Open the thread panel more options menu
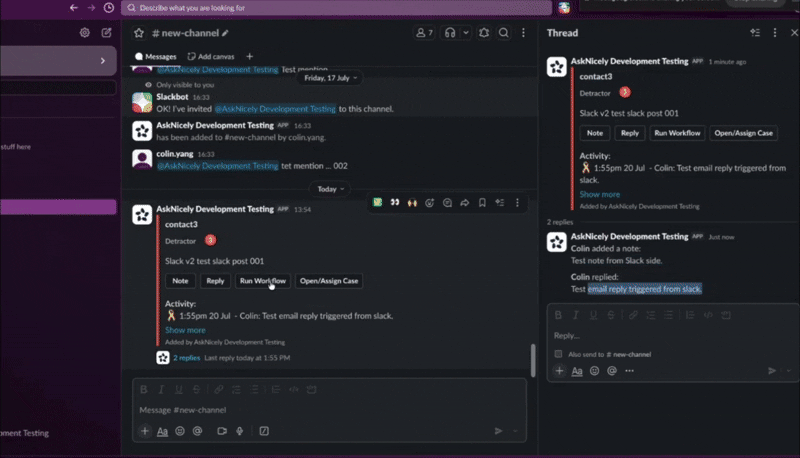The height and width of the screenshot is (458, 800). (774, 33)
